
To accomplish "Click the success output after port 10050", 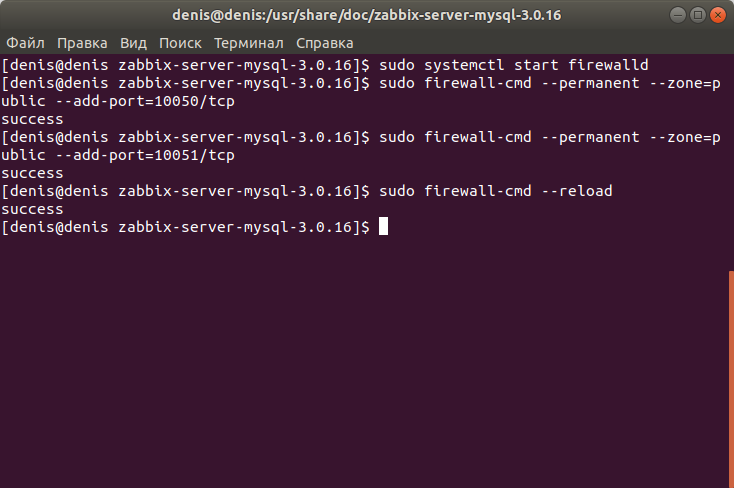I will coord(32,119).
